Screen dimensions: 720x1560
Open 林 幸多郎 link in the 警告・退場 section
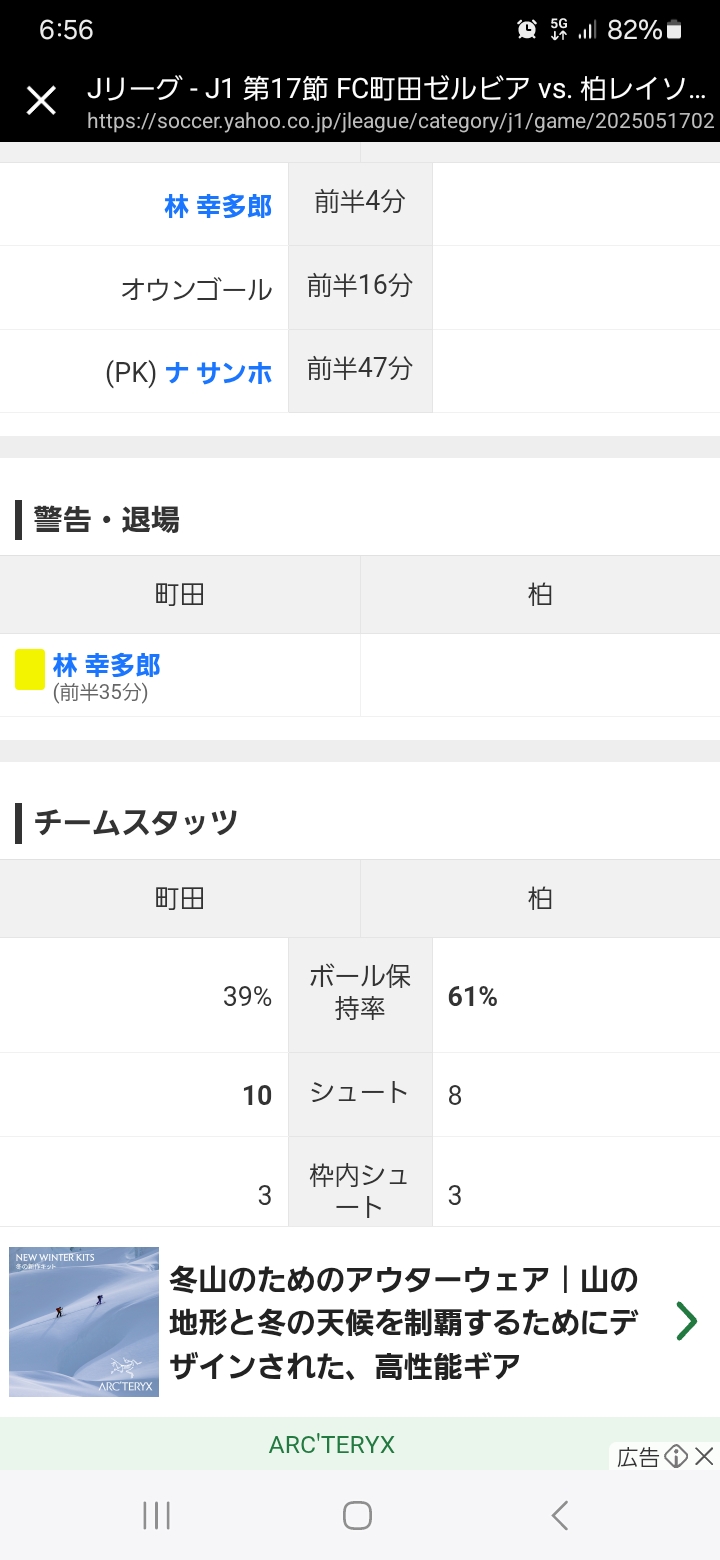point(106,665)
